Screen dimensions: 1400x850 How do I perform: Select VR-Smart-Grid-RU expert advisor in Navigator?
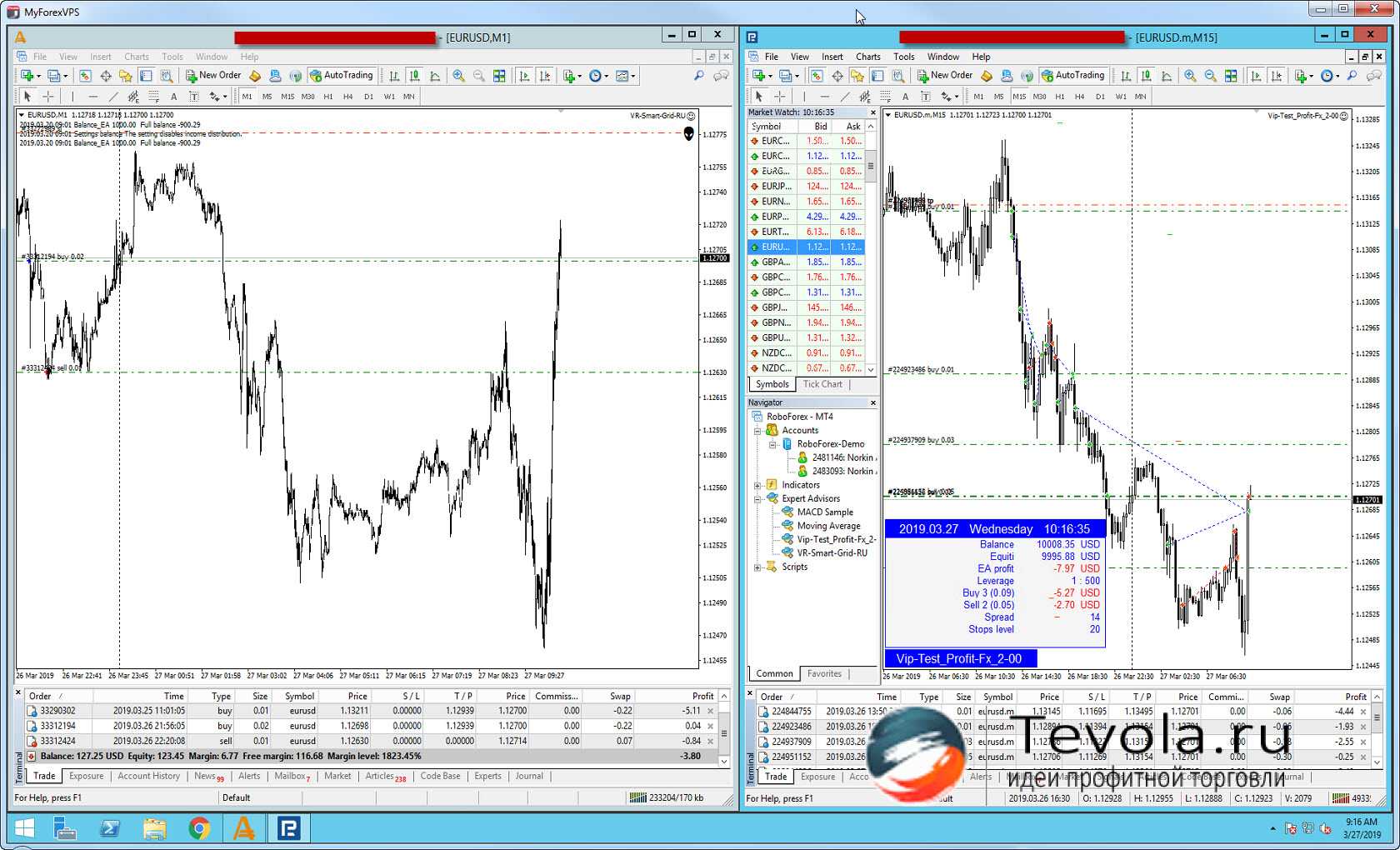pyautogui.click(x=832, y=552)
